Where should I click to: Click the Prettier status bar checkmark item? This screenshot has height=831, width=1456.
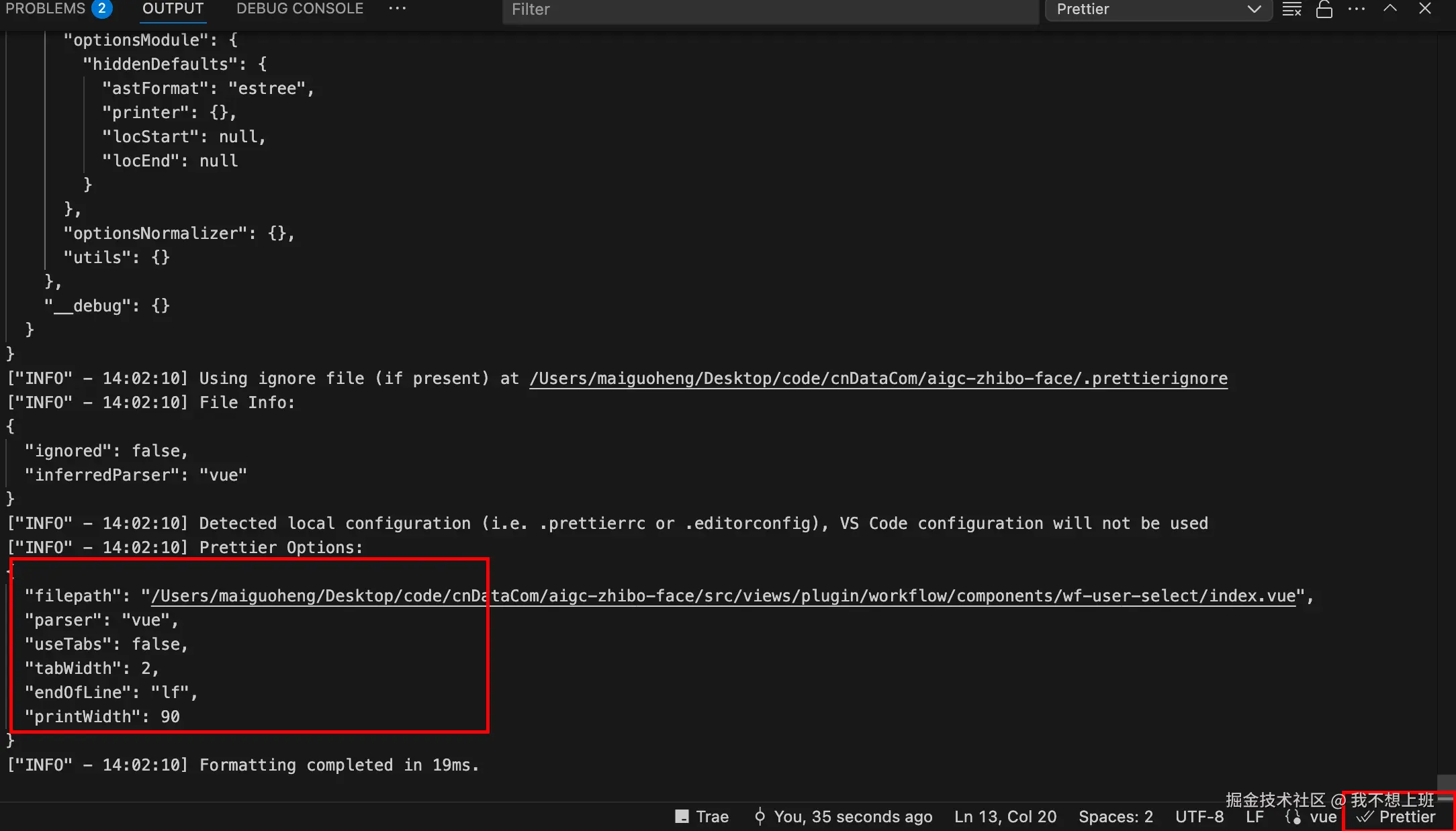1396,817
